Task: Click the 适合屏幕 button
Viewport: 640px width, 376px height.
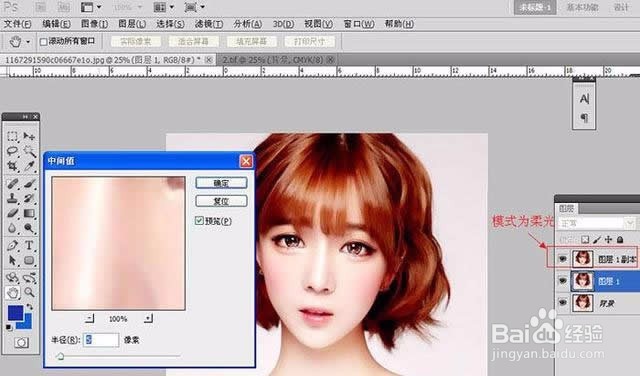Action: pos(193,42)
